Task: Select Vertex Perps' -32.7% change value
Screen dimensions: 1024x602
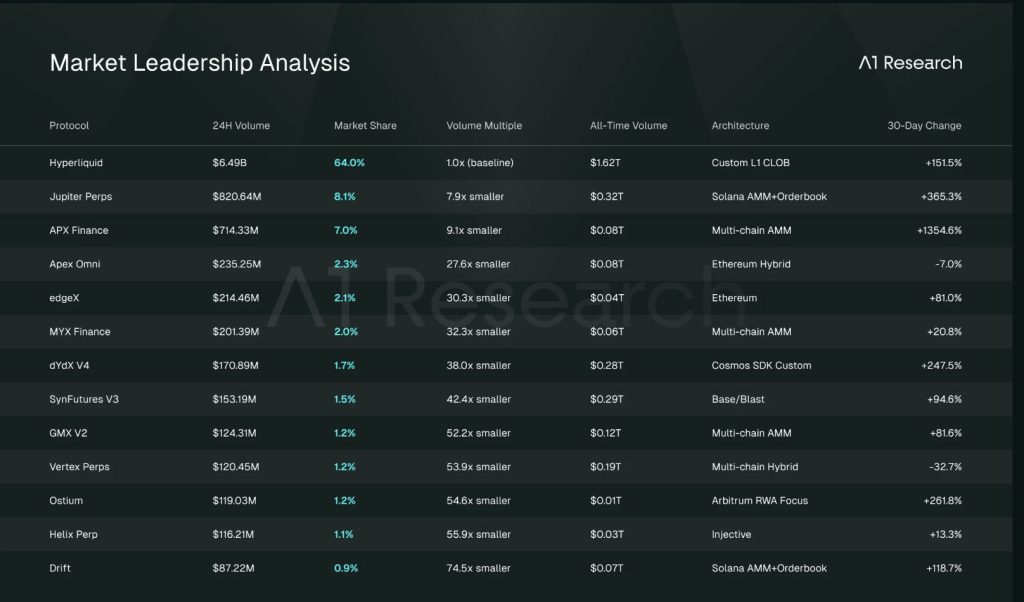Action: pyautogui.click(x=943, y=467)
